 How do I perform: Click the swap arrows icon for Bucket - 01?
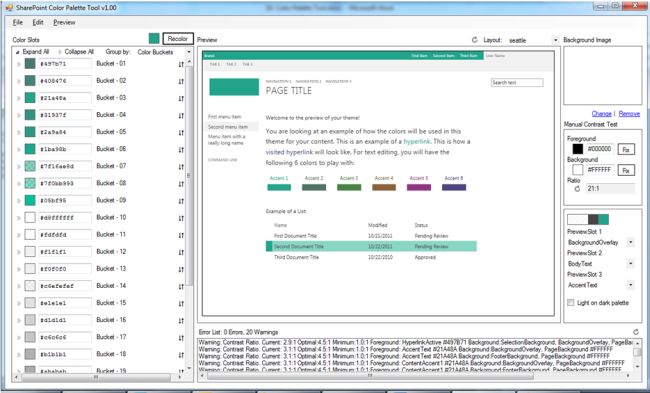click(181, 64)
